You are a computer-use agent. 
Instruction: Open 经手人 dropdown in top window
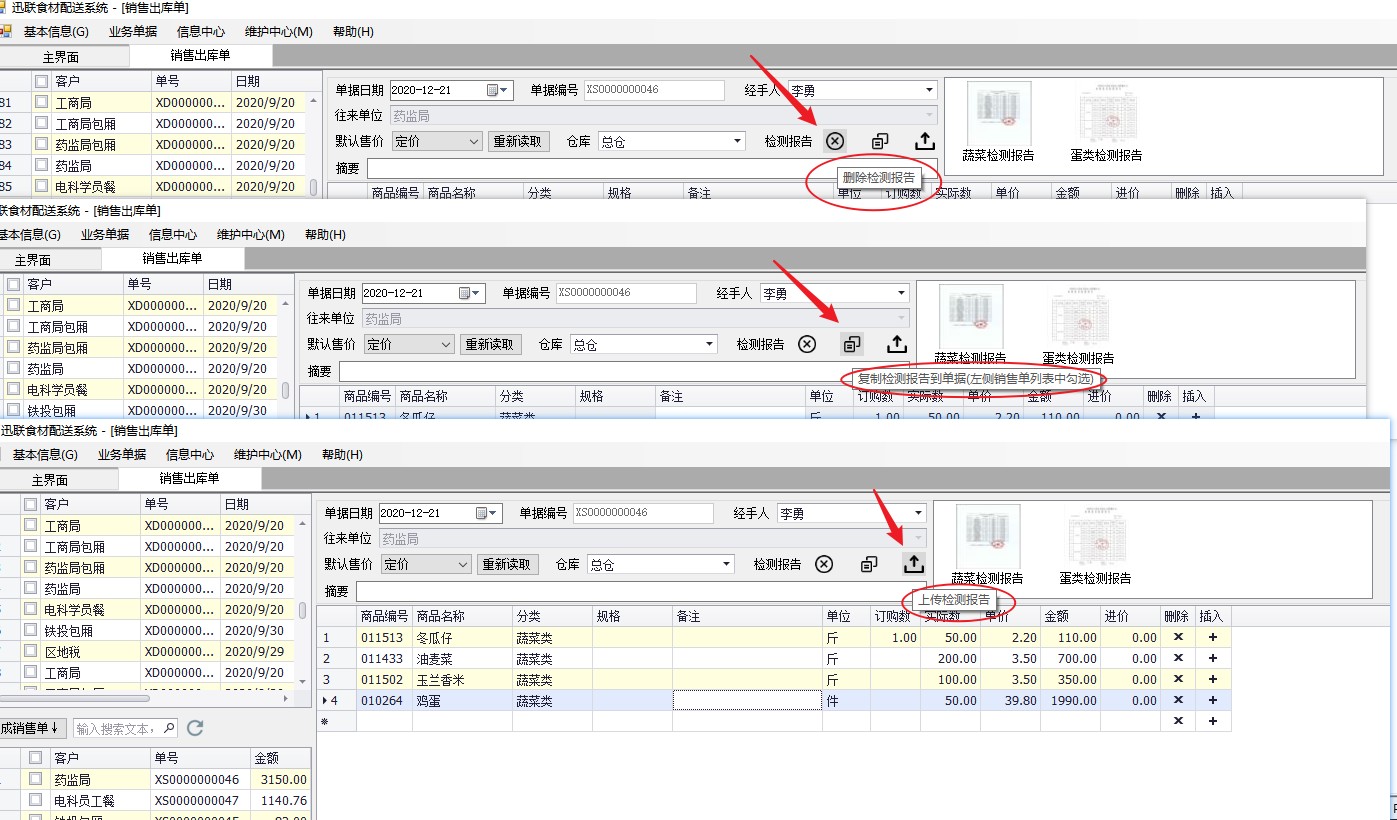pyautogui.click(x=930, y=90)
